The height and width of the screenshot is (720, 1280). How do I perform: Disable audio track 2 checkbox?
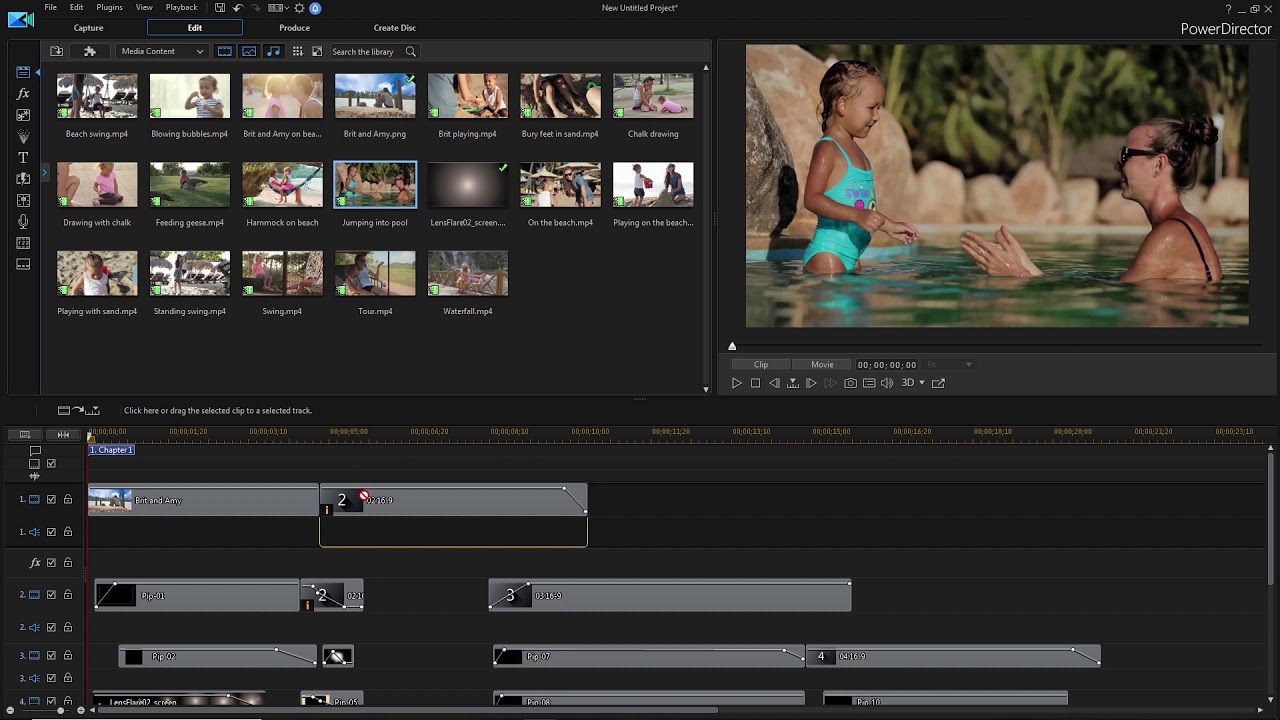[x=51, y=627]
